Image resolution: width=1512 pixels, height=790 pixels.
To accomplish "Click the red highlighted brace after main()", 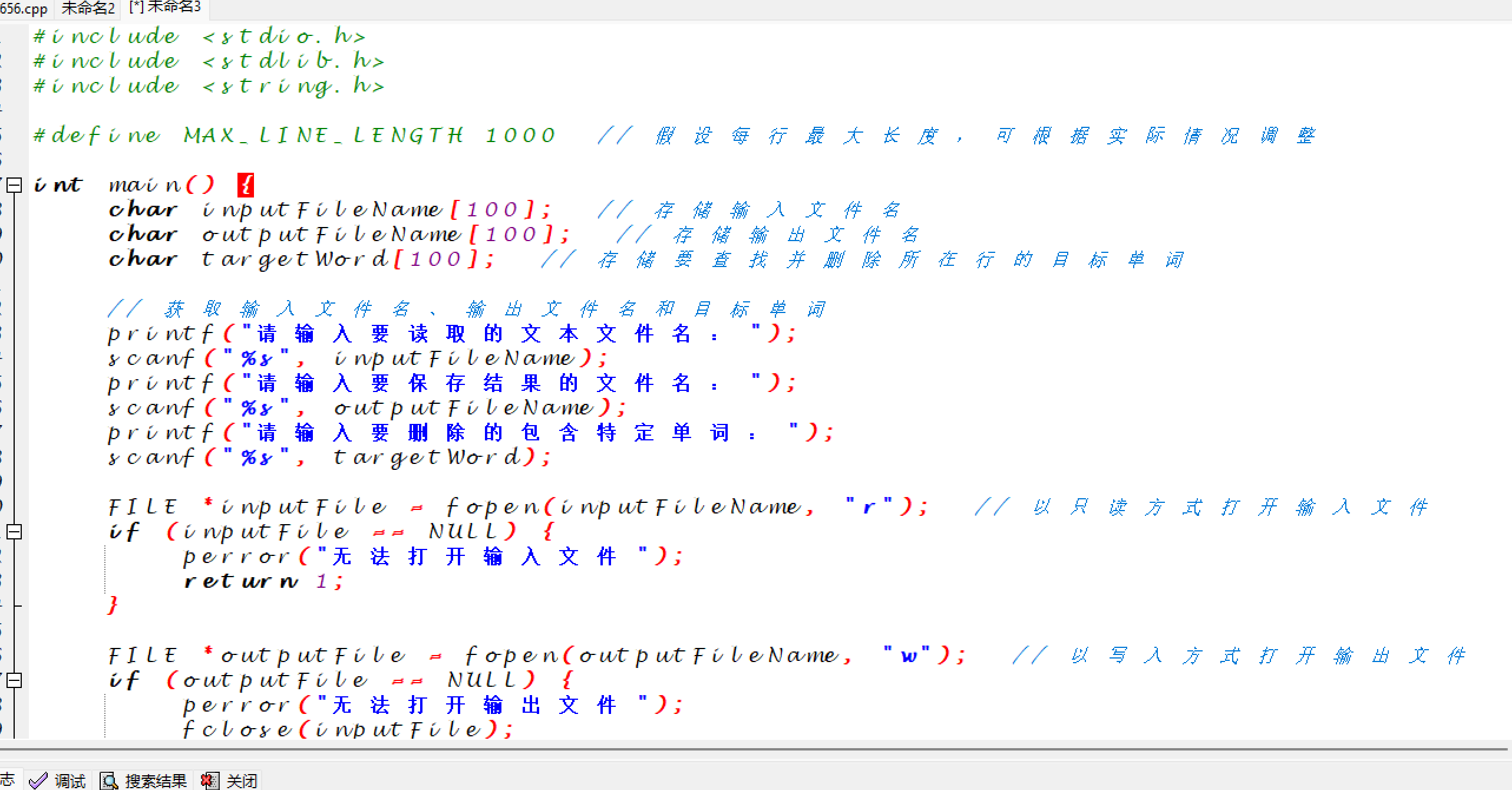I will [x=246, y=185].
